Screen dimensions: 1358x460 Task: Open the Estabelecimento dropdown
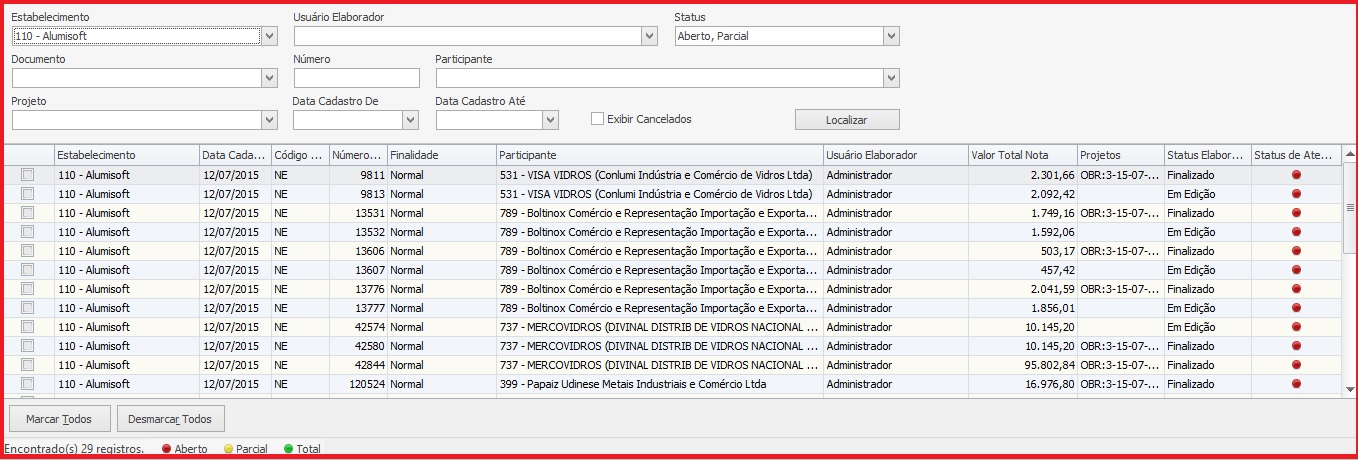point(269,36)
